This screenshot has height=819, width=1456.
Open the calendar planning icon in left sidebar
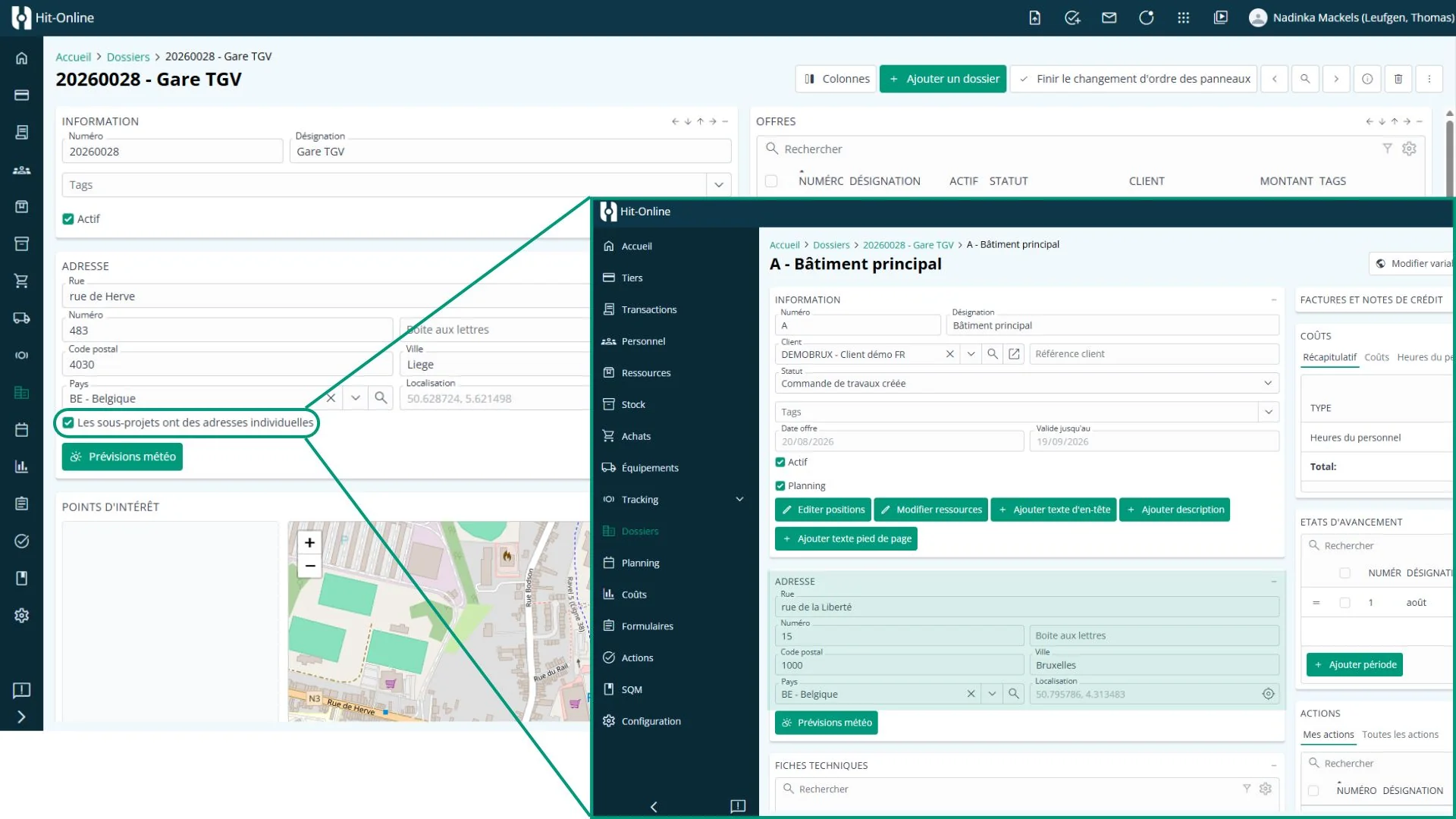[21, 429]
